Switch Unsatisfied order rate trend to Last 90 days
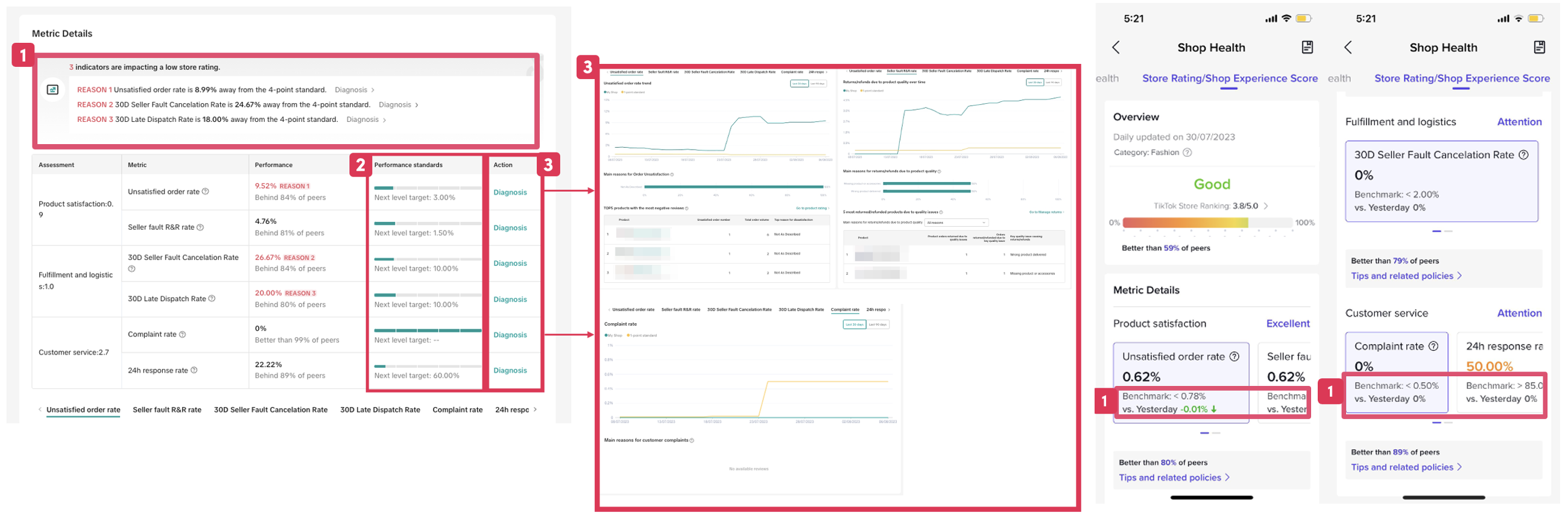The image size is (1568, 521). point(818,84)
